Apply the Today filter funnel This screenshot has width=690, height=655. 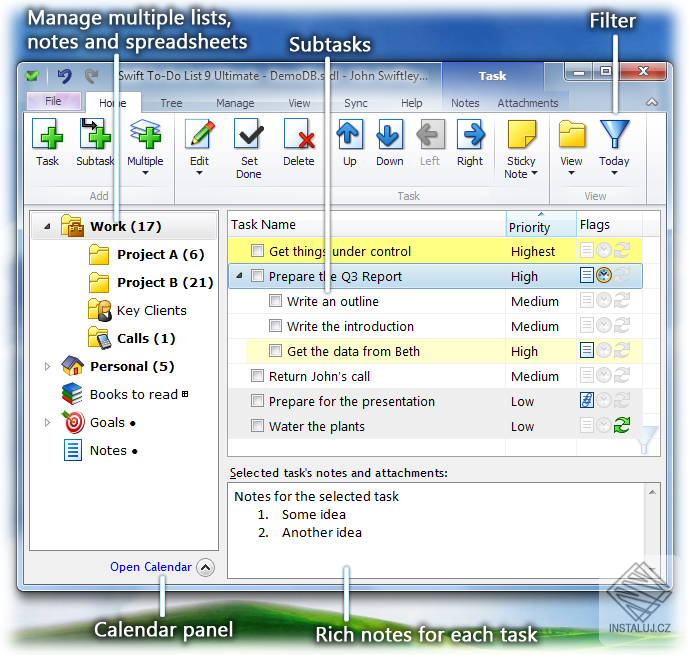pyautogui.click(x=615, y=134)
